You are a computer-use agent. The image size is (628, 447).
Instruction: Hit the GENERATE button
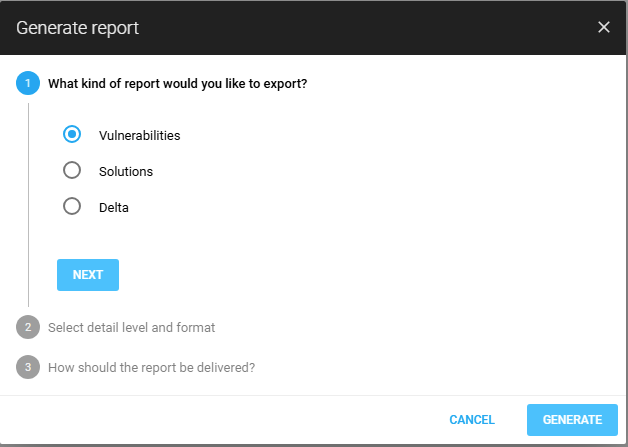(x=572, y=420)
